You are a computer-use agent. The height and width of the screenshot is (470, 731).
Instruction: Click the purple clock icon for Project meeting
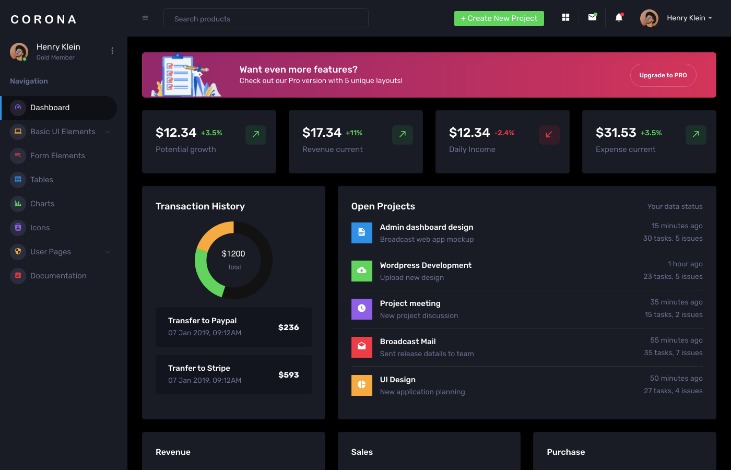coord(361,309)
